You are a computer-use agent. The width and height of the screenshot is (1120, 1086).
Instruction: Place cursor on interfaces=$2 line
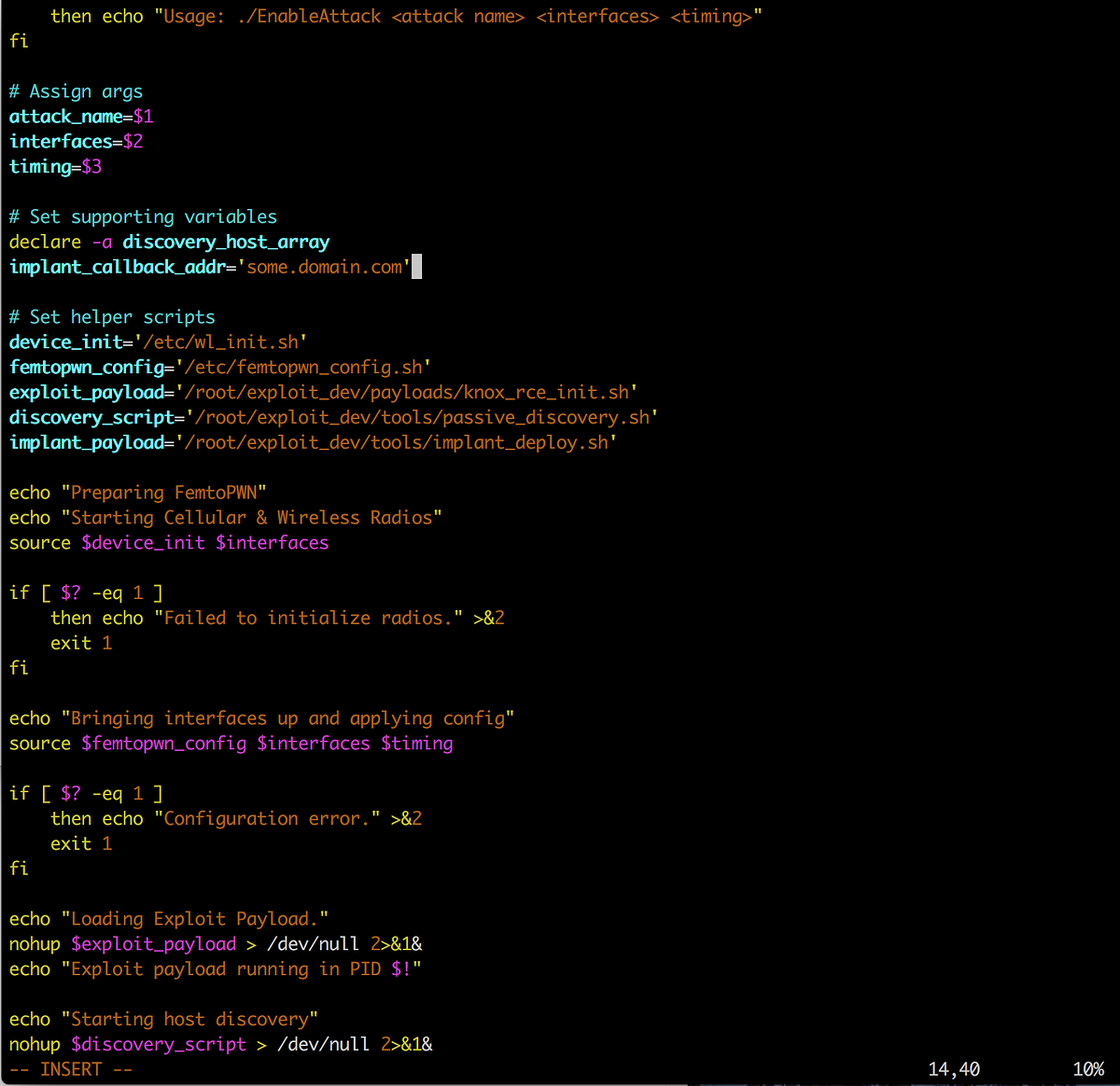pos(76,142)
